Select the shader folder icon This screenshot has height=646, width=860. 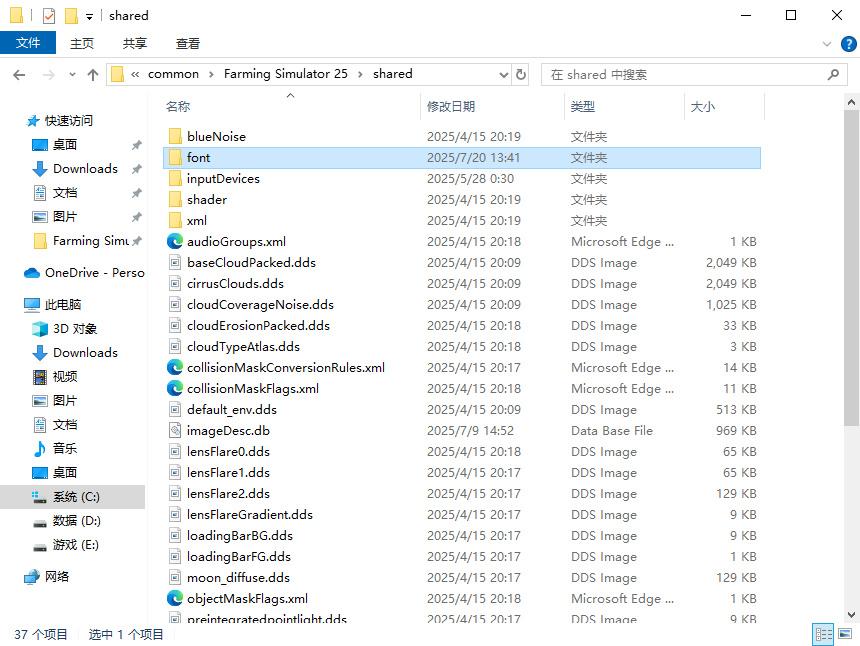click(x=175, y=199)
